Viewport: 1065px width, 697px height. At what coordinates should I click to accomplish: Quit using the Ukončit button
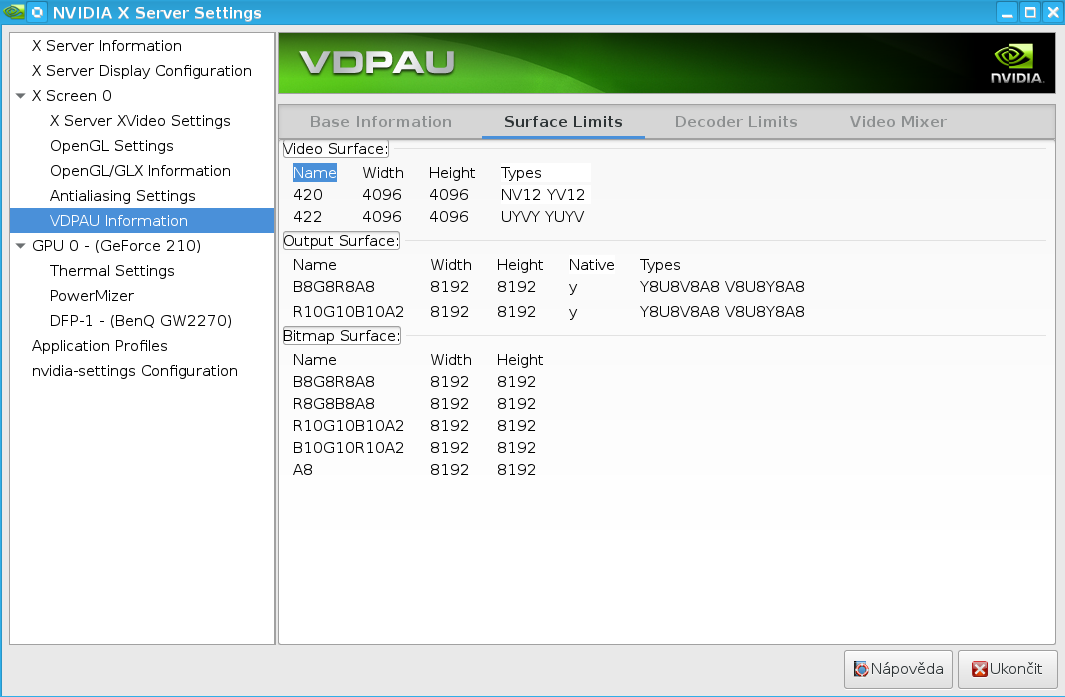tap(1008, 669)
